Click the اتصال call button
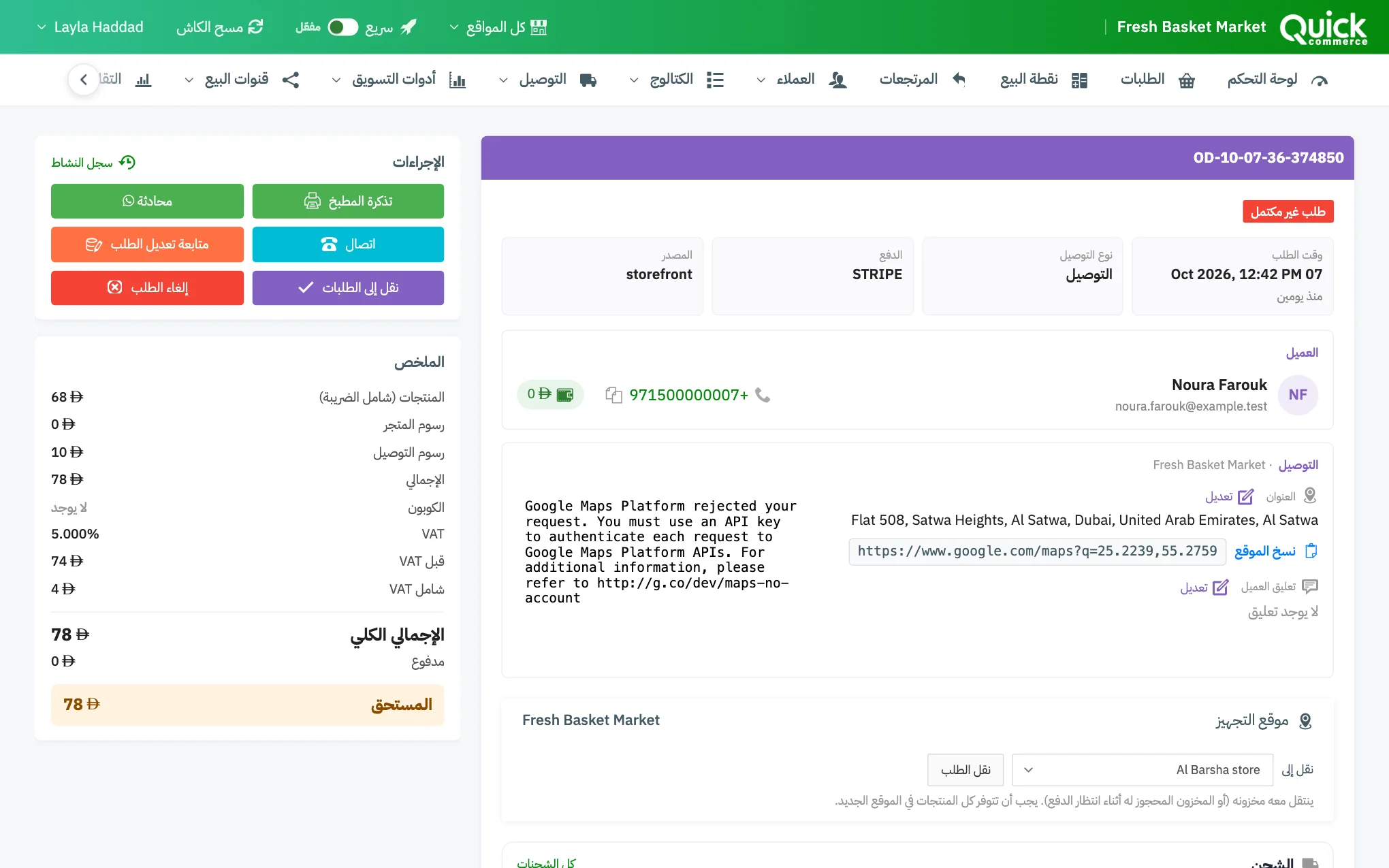 point(348,244)
